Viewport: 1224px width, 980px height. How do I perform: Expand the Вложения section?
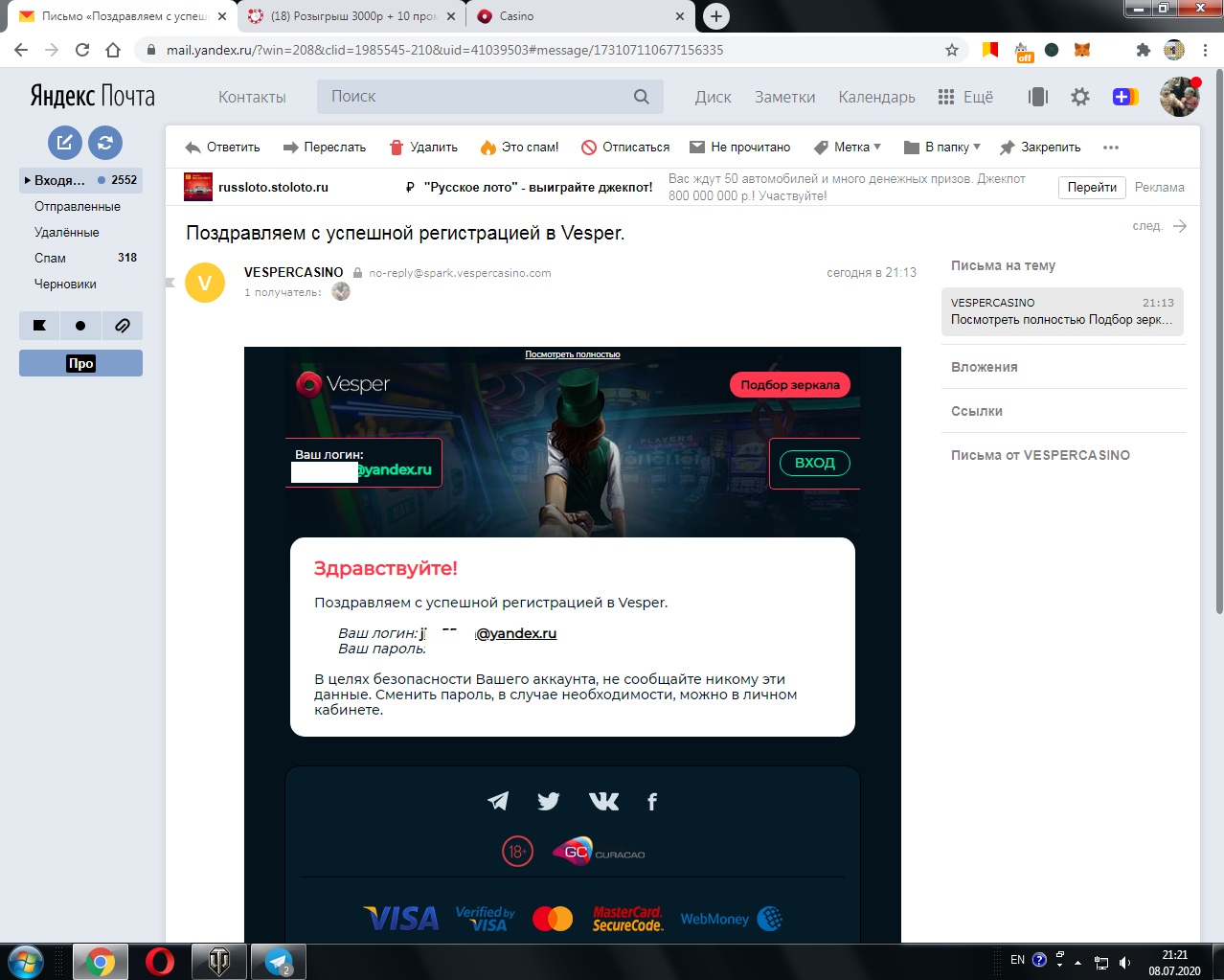tap(985, 367)
